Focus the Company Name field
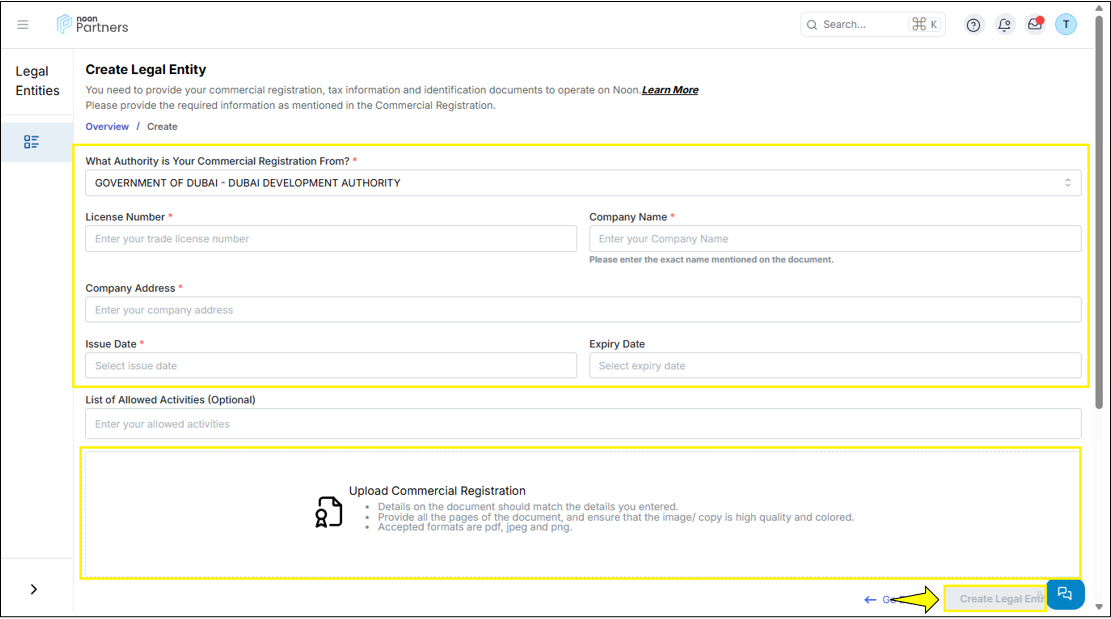The height and width of the screenshot is (619, 1111). [x=835, y=239]
